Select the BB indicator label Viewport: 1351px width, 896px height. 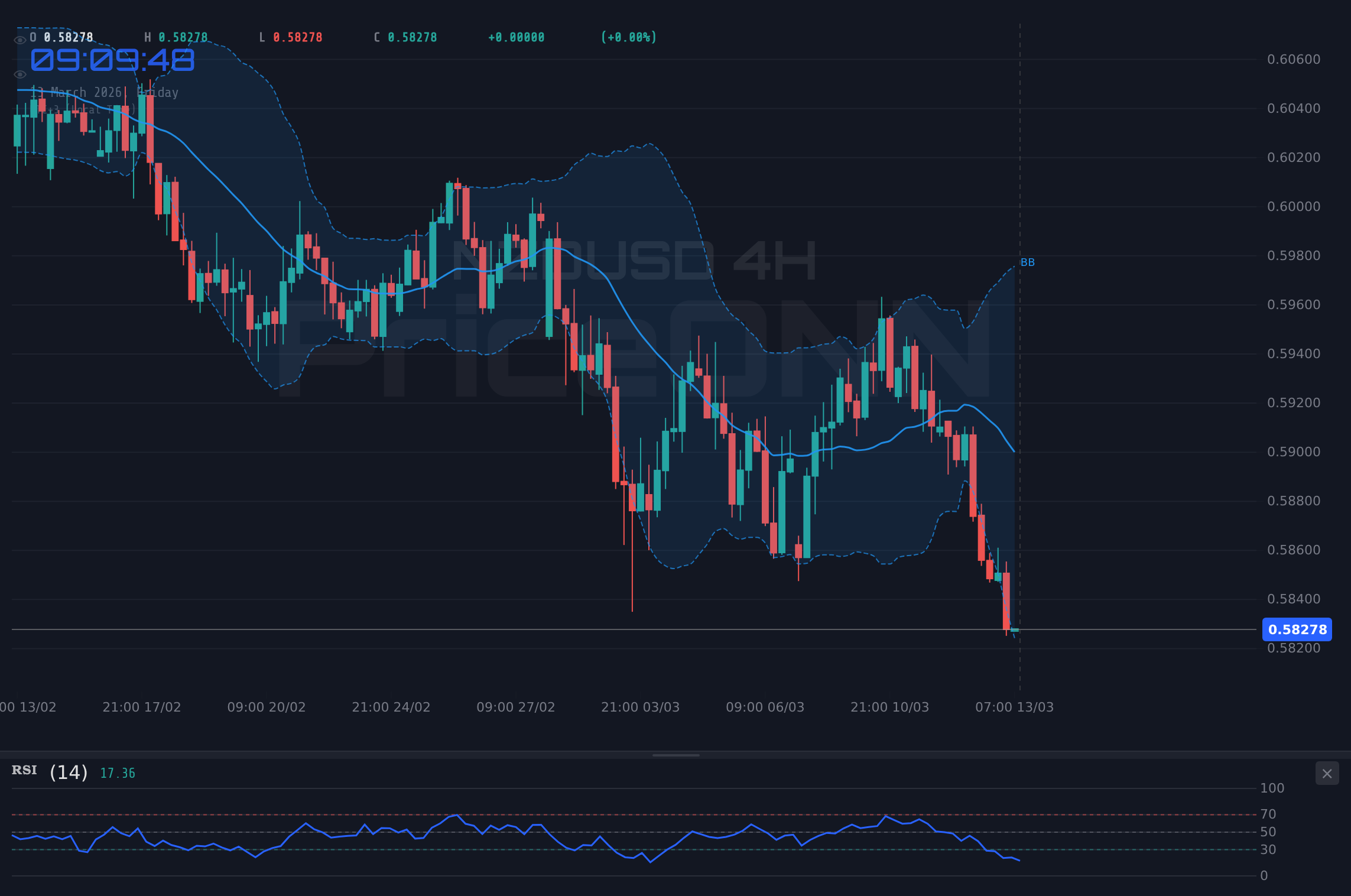point(1028,262)
